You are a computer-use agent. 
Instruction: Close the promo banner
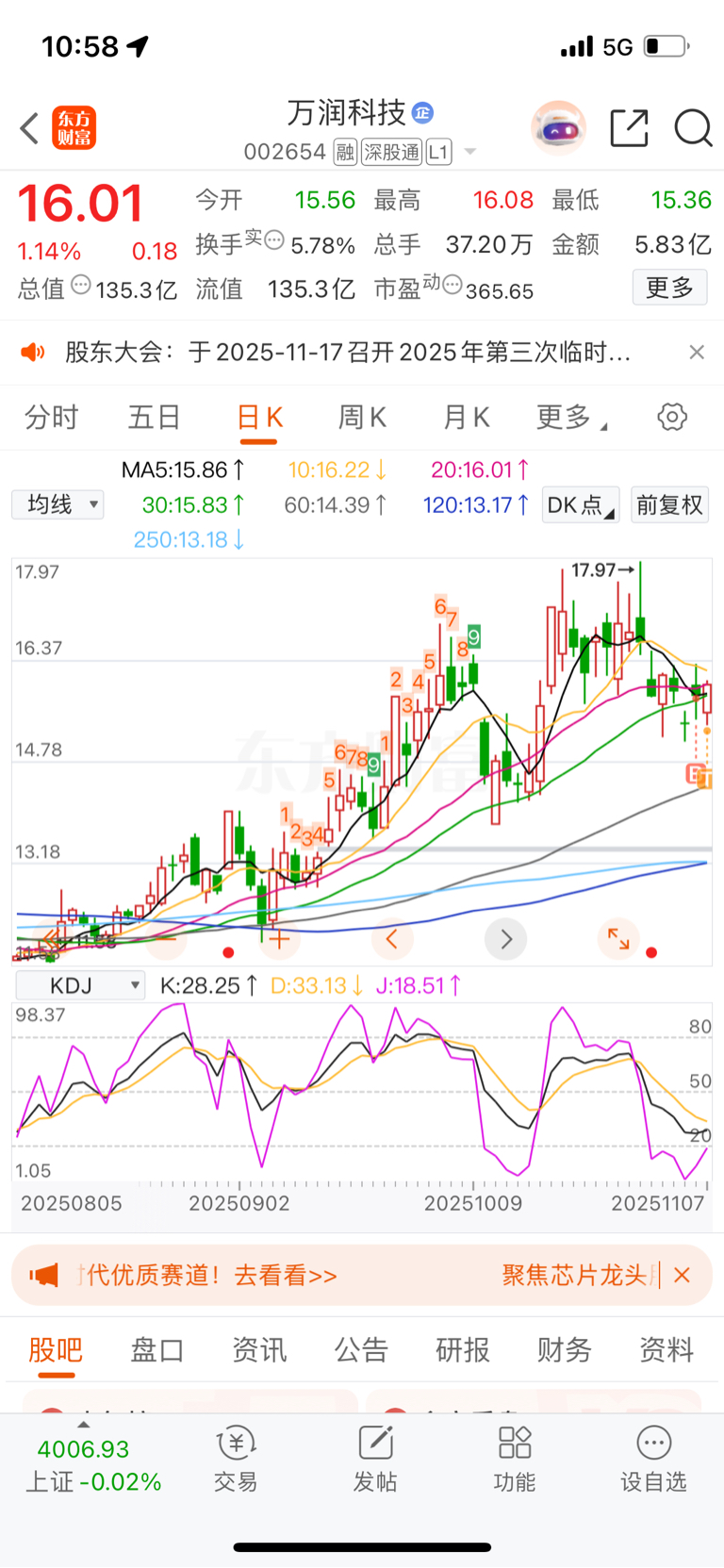683,1276
